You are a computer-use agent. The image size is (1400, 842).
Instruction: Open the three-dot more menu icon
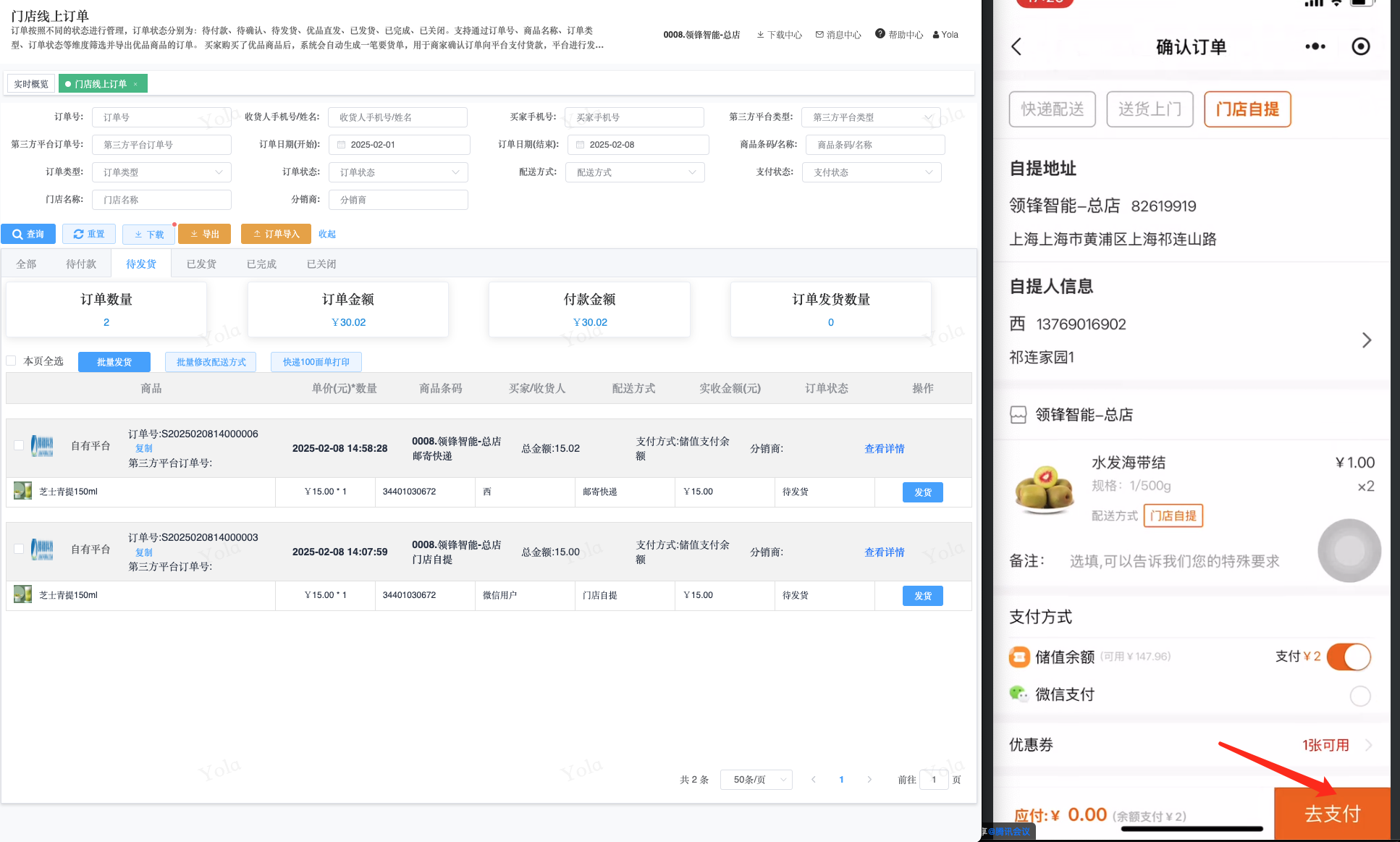pyautogui.click(x=1315, y=47)
